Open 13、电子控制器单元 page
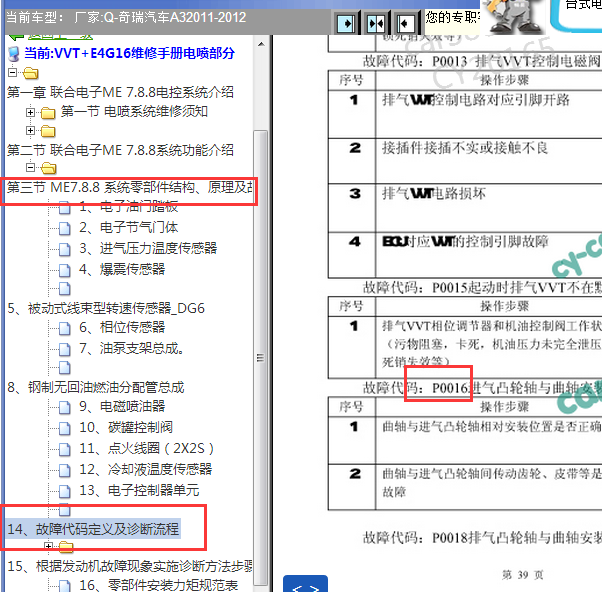The height and width of the screenshot is (592, 602). pyautogui.click(x=139, y=490)
